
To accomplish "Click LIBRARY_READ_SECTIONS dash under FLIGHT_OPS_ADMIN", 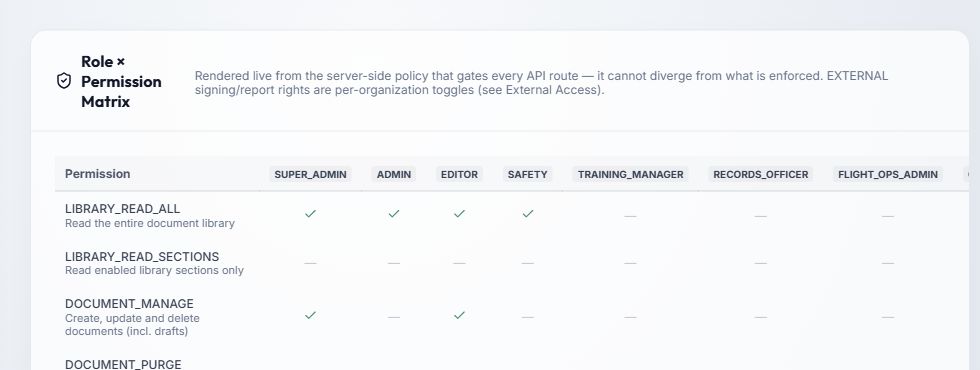I will [x=888, y=263].
